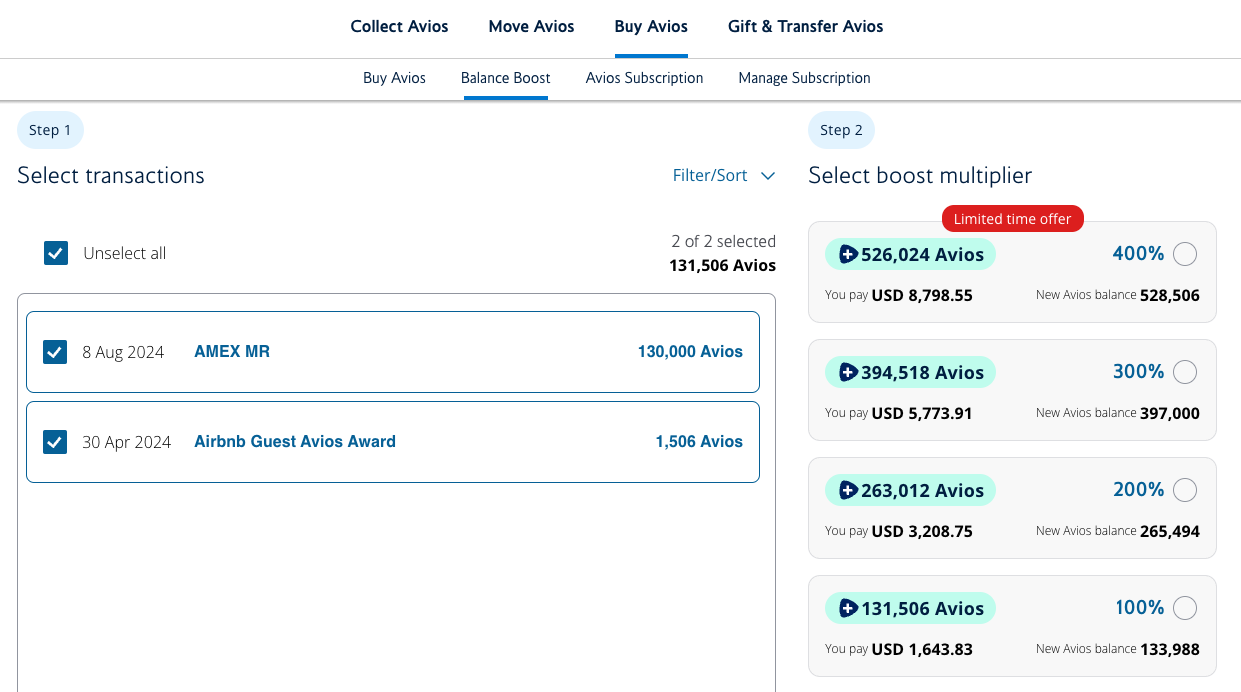Click the 100% multiplier text
1241x692 pixels.
point(1139,608)
